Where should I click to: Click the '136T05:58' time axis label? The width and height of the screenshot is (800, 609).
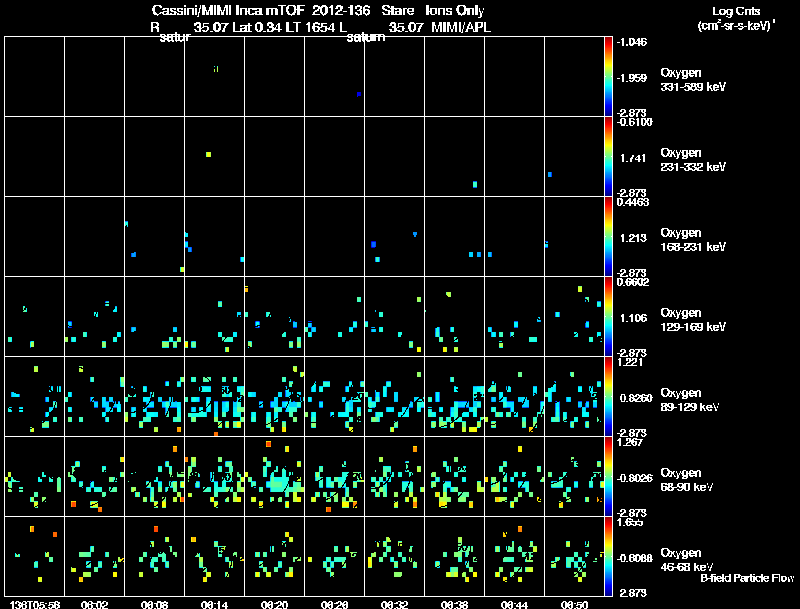click(35, 604)
